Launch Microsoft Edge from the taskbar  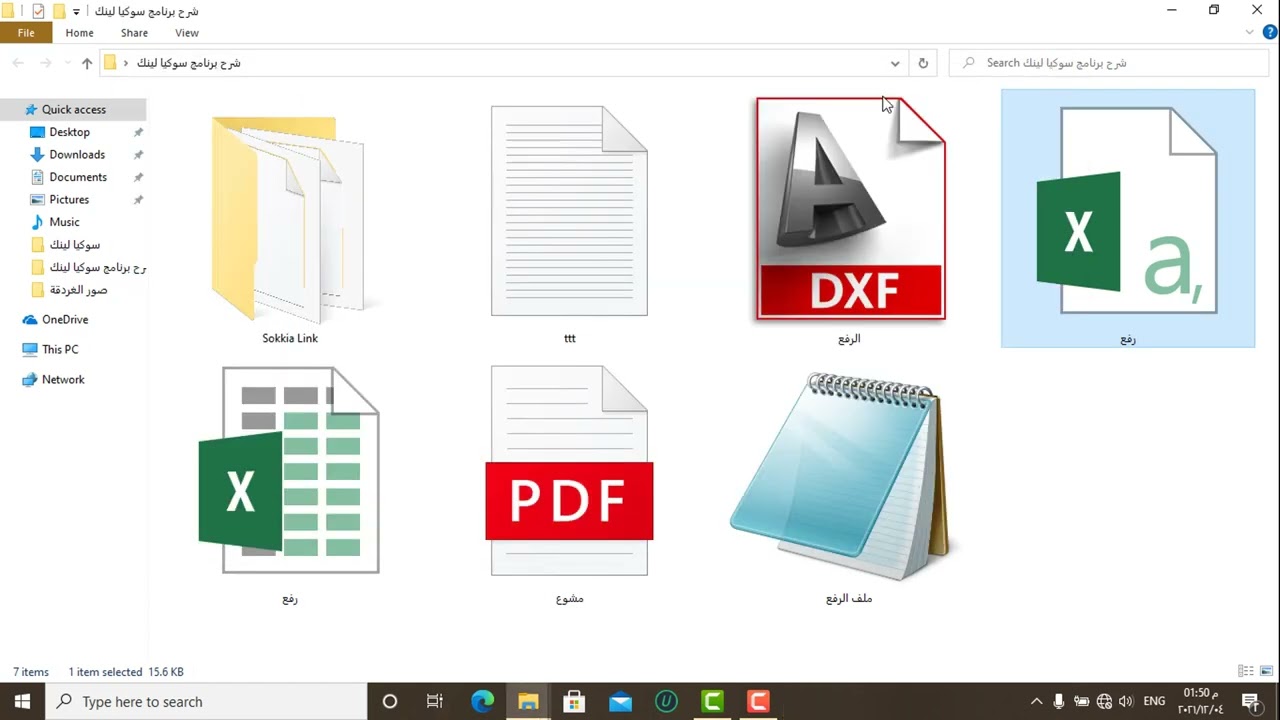[x=482, y=702]
